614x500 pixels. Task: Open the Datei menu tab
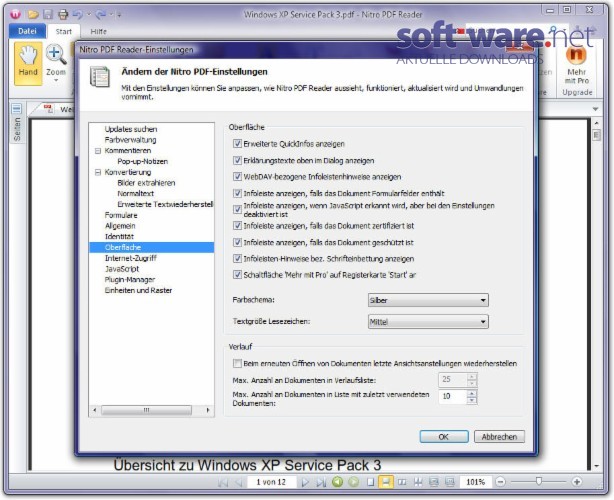[27, 31]
